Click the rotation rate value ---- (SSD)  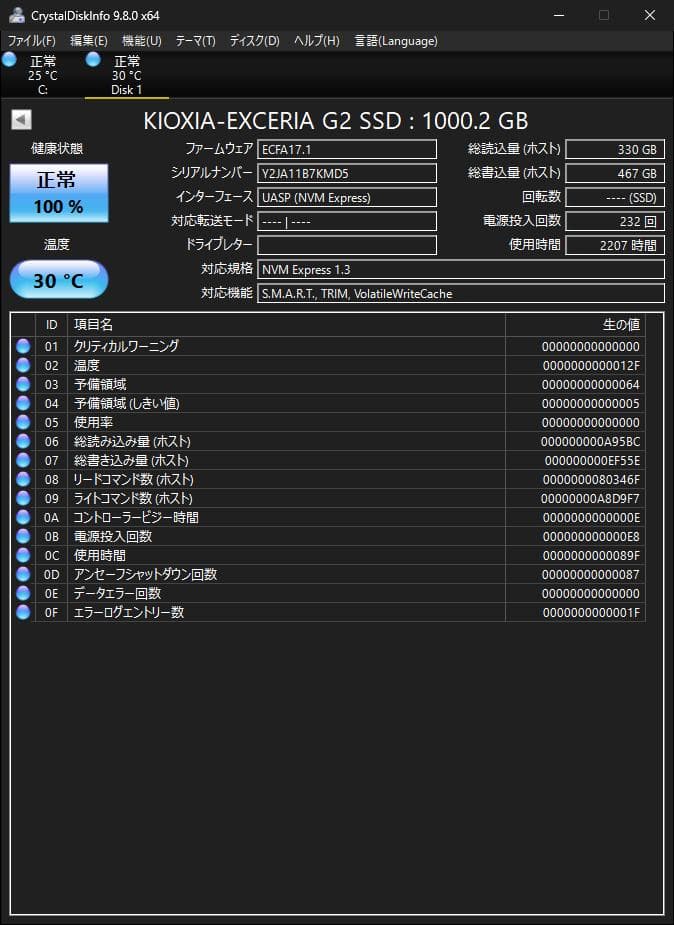tap(615, 198)
